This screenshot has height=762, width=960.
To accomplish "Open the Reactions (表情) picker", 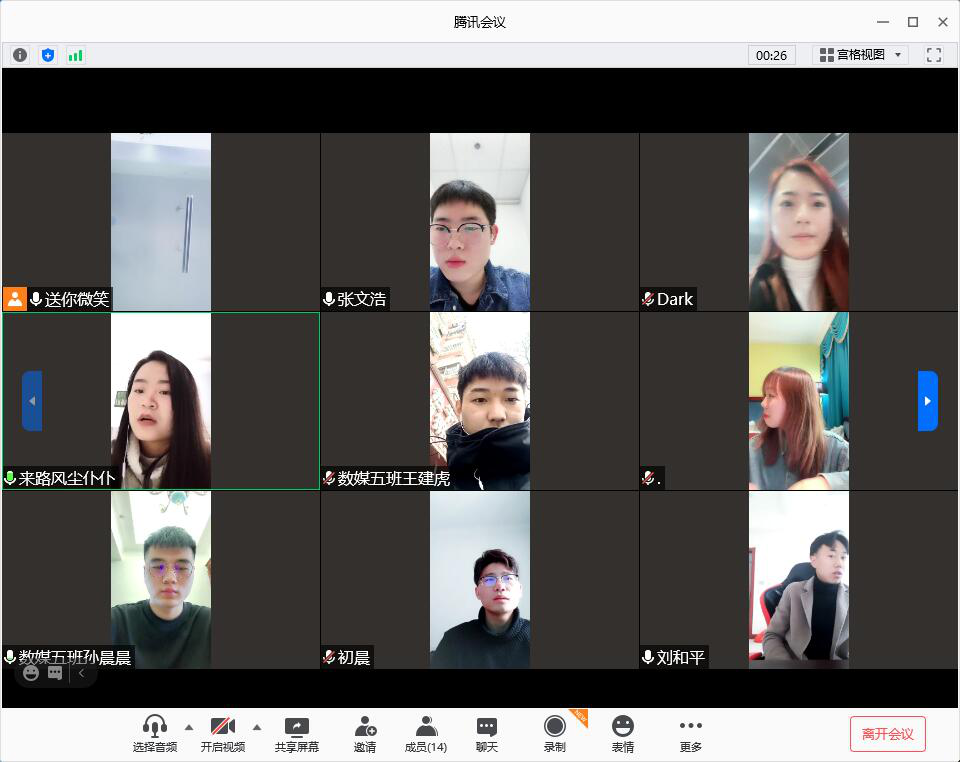I will pyautogui.click(x=623, y=734).
